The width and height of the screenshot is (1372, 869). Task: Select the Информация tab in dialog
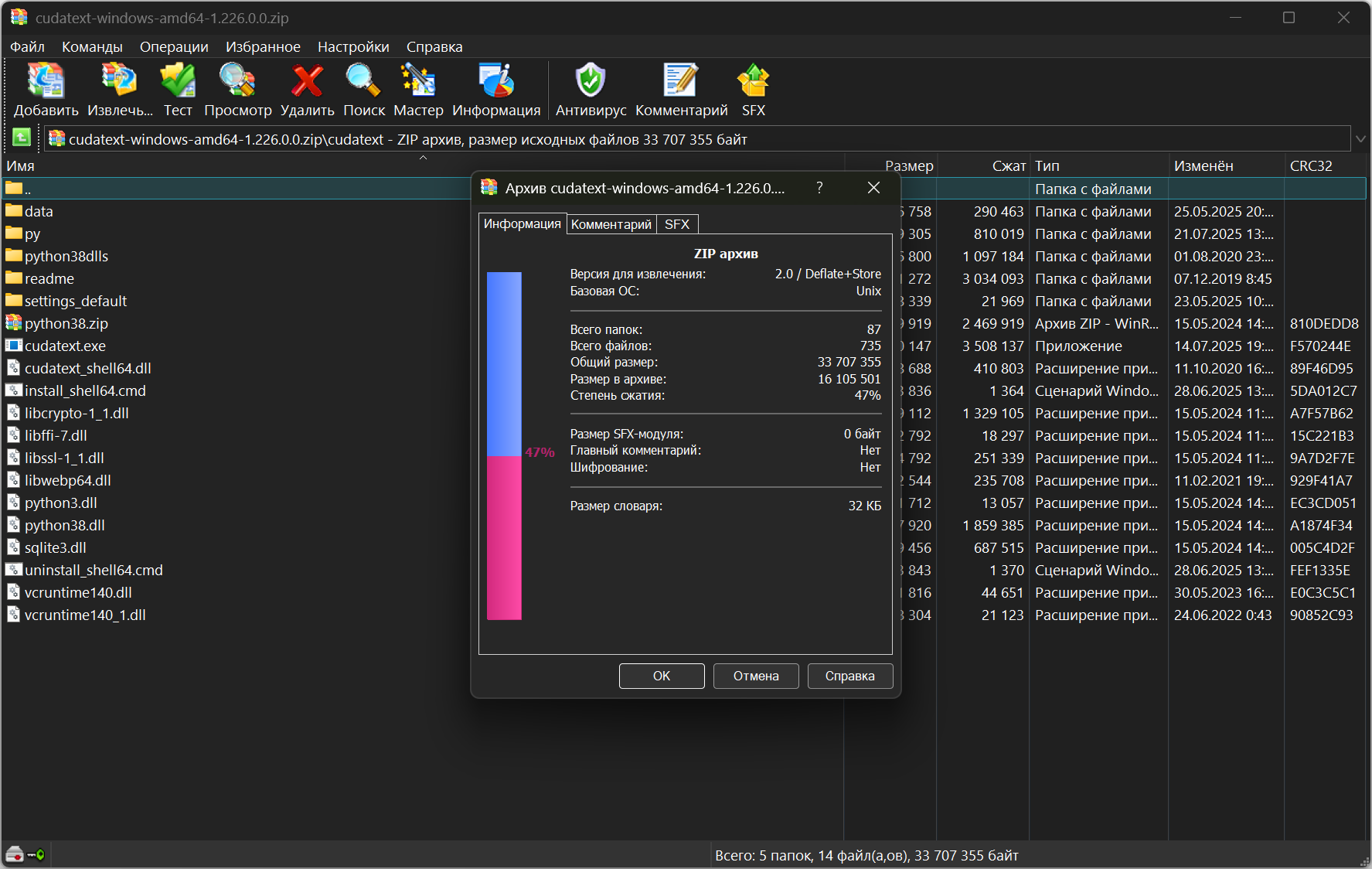(x=523, y=223)
